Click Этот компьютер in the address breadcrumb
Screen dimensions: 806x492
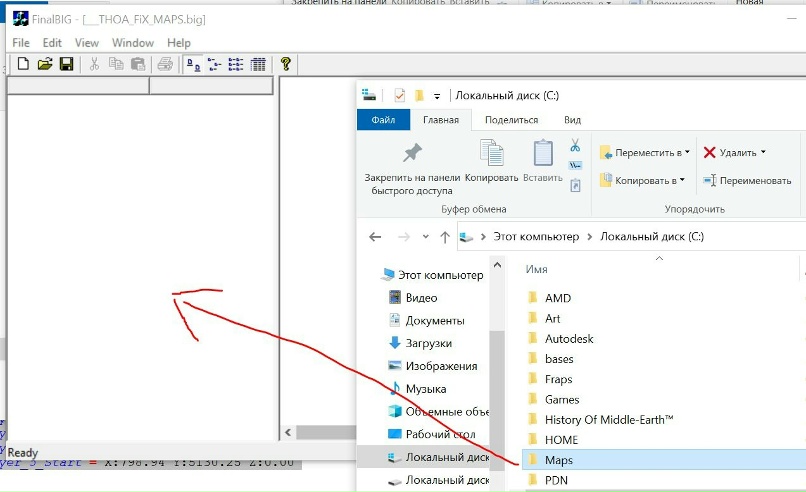coord(536,236)
